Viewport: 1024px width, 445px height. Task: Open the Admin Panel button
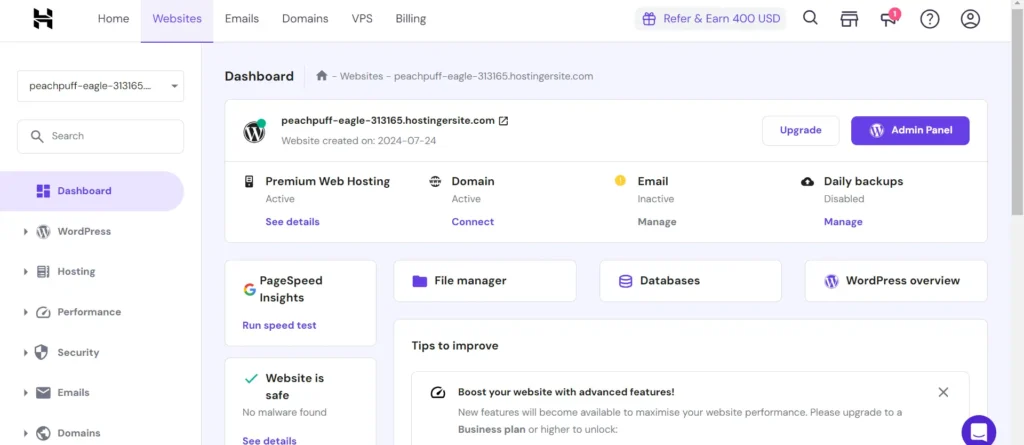(910, 131)
